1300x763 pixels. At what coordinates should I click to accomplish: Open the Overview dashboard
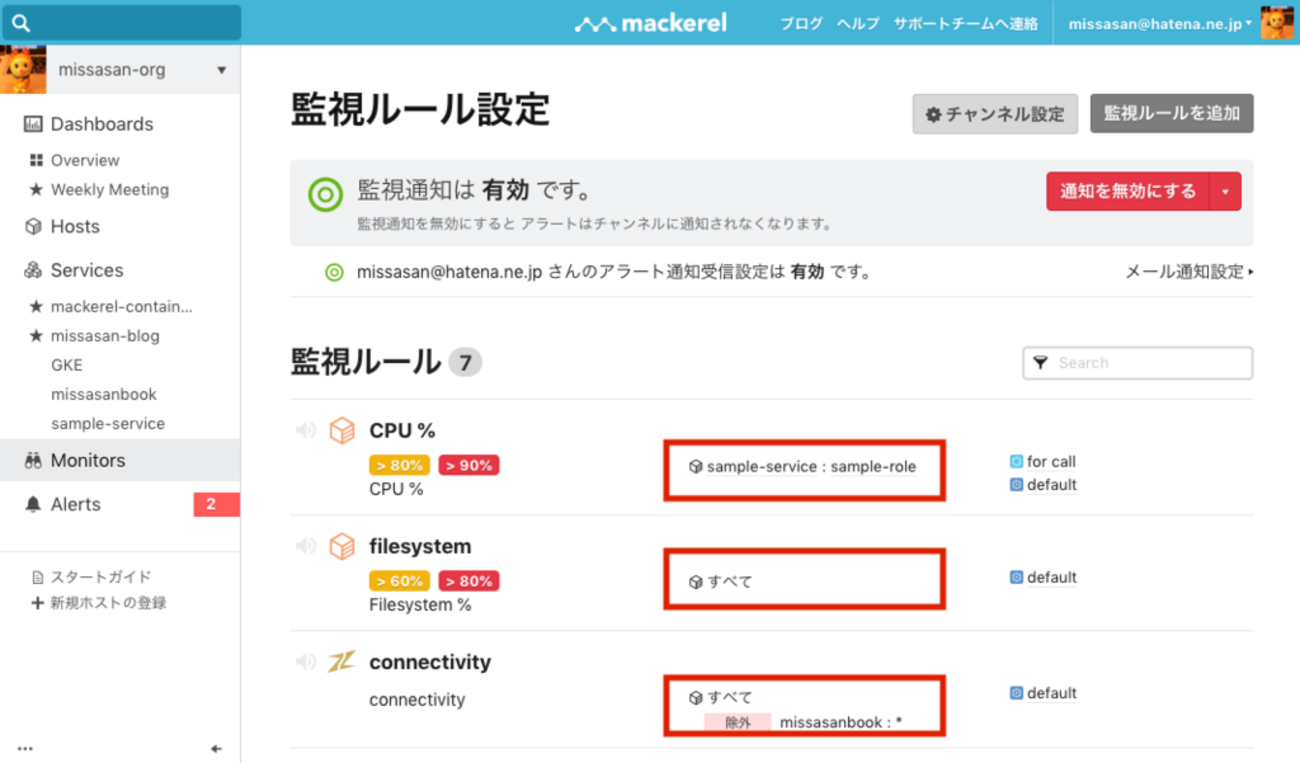point(85,160)
